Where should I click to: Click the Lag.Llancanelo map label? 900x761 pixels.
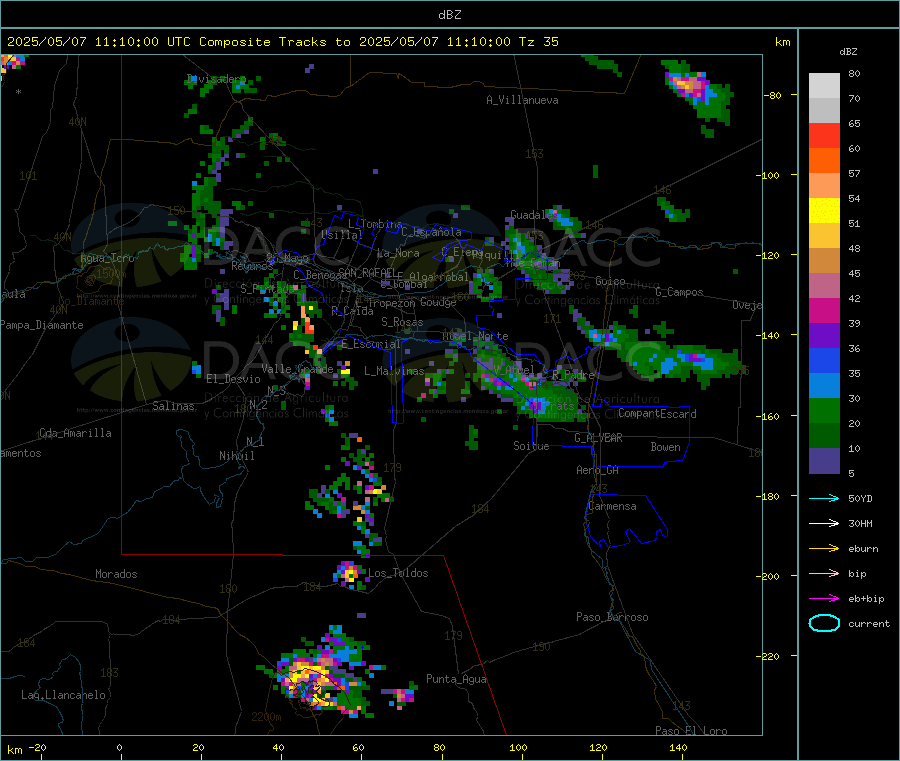pyautogui.click(x=63, y=695)
